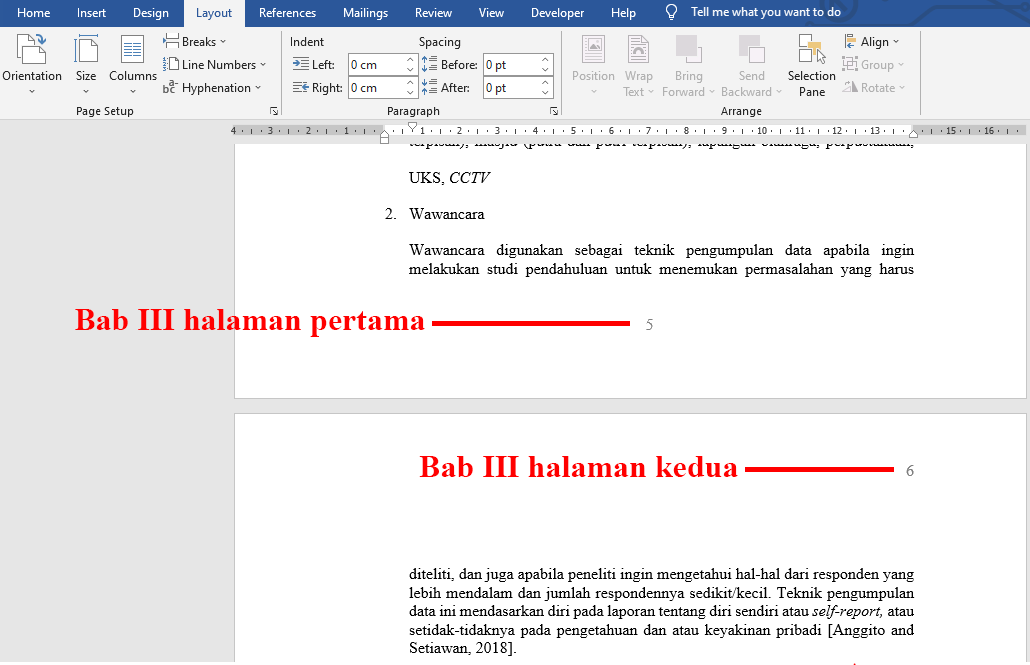
Task: Open the Paragraph dialog launcher
Action: click(x=554, y=113)
